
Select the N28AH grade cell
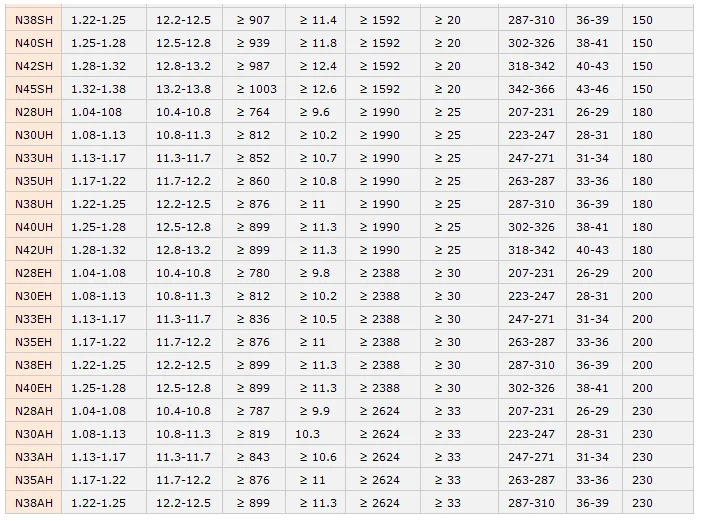[x=34, y=411]
